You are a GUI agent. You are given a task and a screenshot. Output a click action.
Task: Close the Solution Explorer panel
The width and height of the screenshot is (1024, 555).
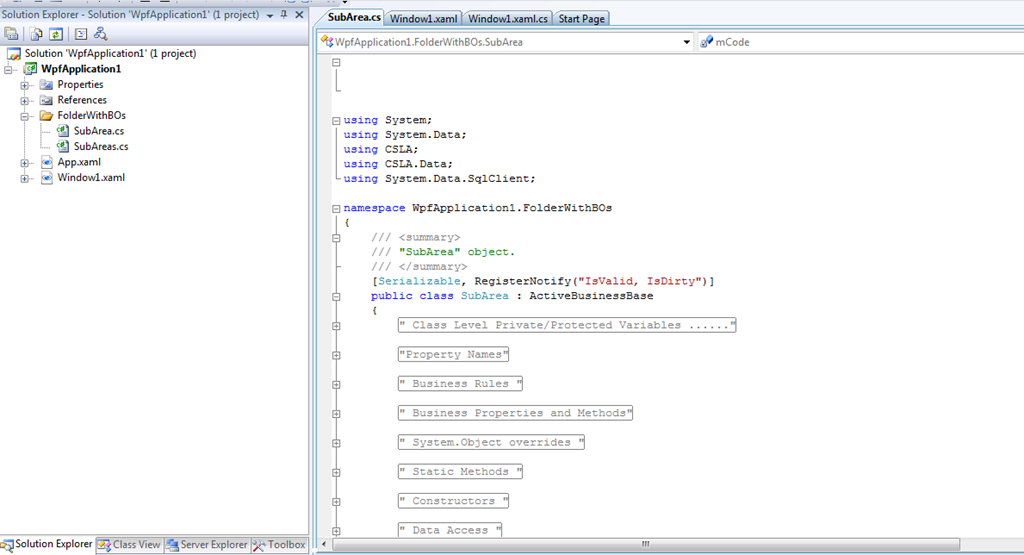point(299,14)
